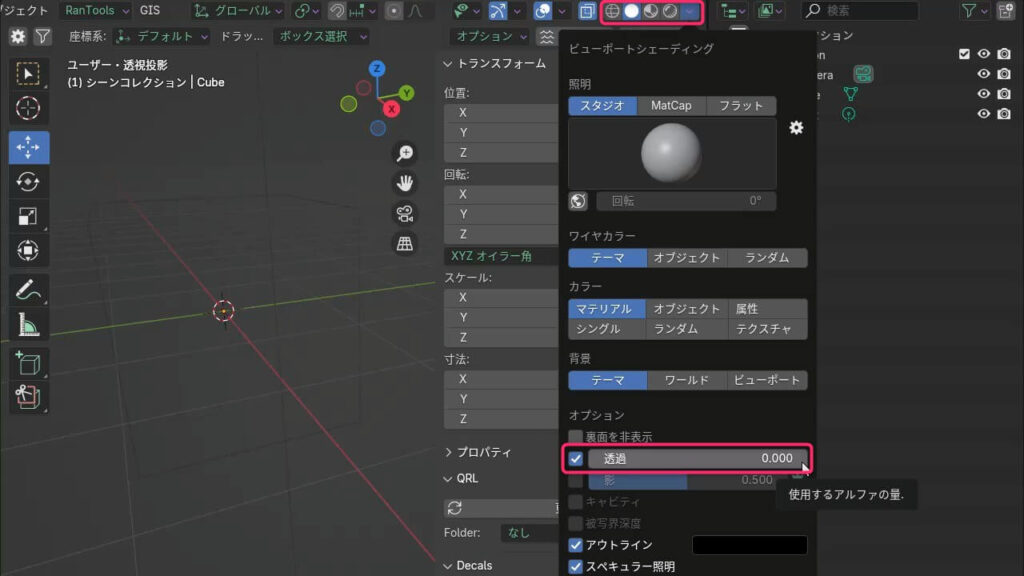This screenshot has height=576, width=1024.
Task: Disable render camera icon on Camera row
Action: (x=1004, y=74)
